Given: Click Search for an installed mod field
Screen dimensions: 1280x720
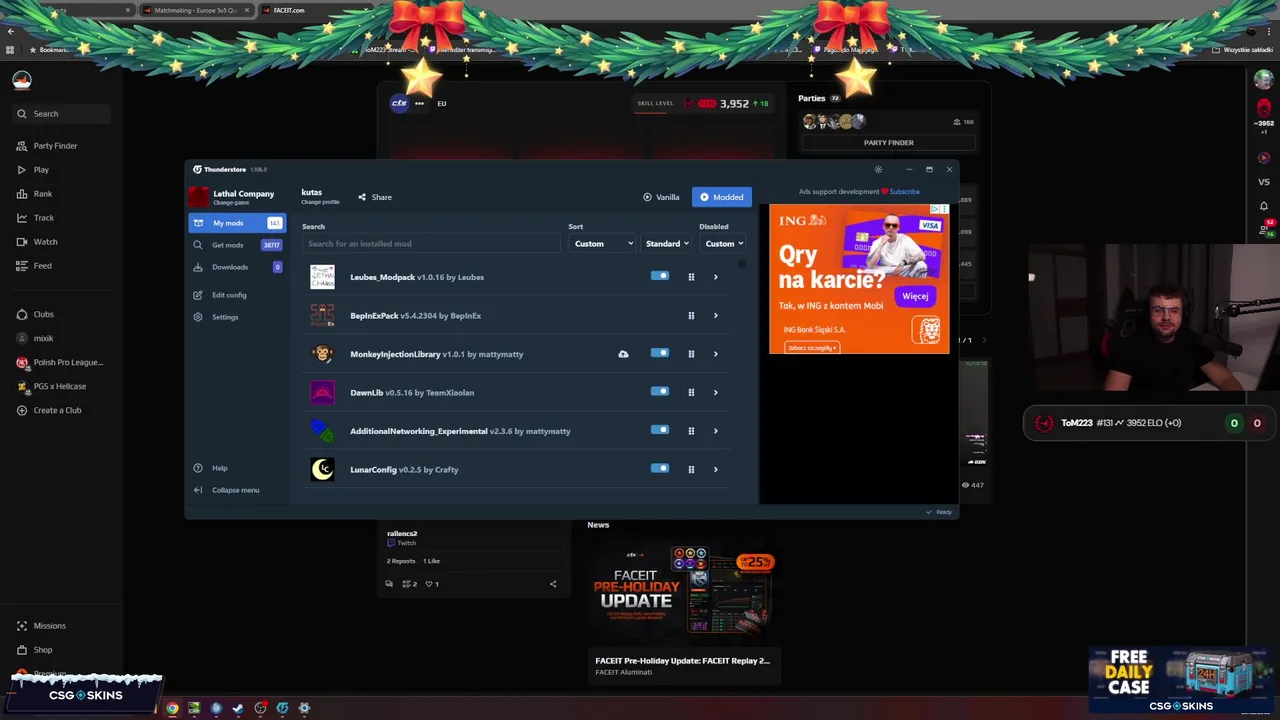Looking at the screenshot, I should (431, 244).
